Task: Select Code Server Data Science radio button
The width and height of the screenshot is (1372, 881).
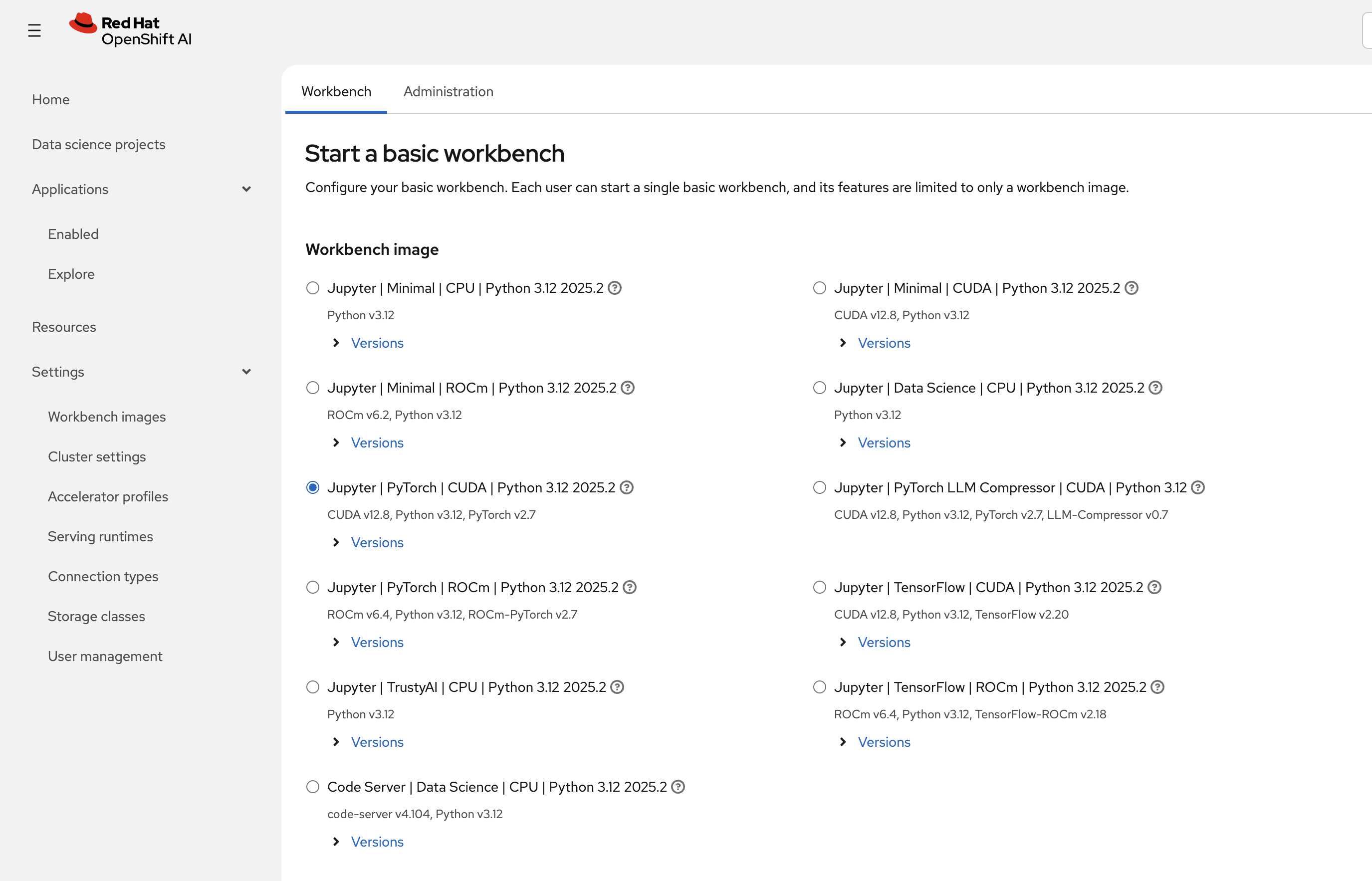Action: point(312,787)
